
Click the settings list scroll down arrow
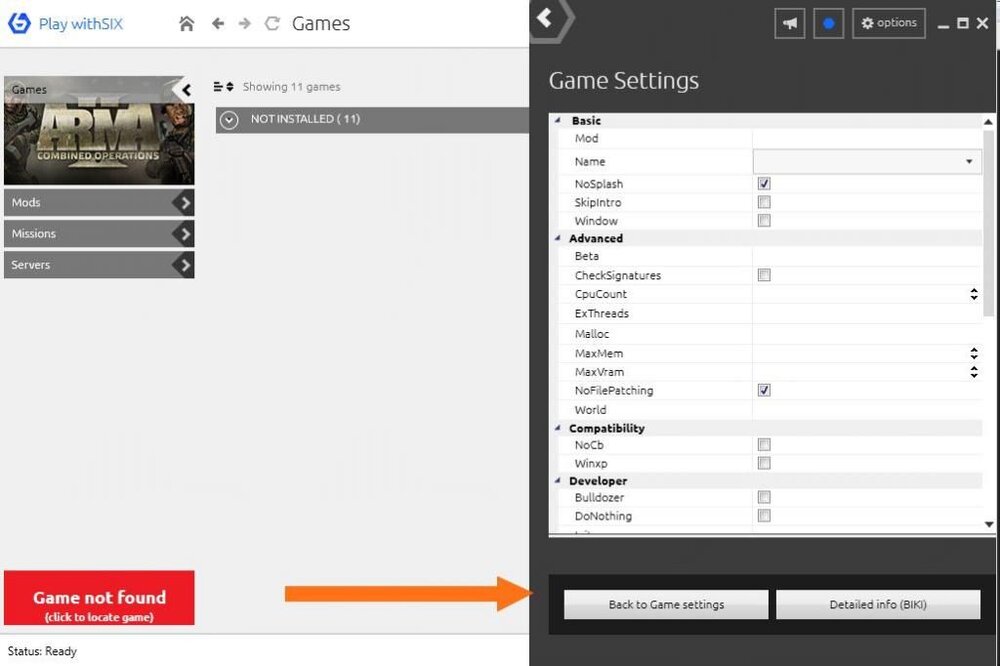[x=989, y=524]
